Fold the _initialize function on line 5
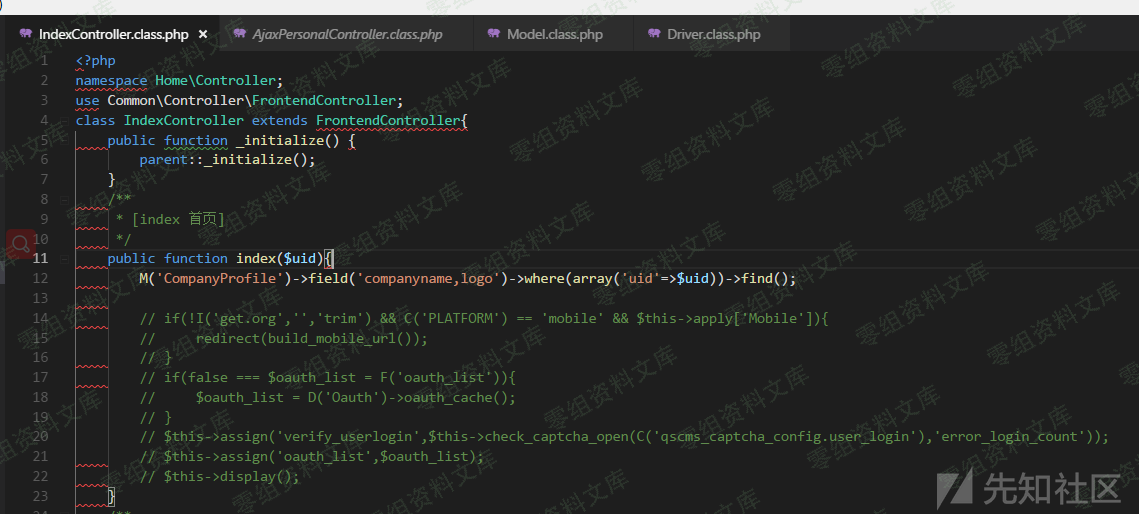This screenshot has height=514, width=1139. pyautogui.click(x=62, y=140)
